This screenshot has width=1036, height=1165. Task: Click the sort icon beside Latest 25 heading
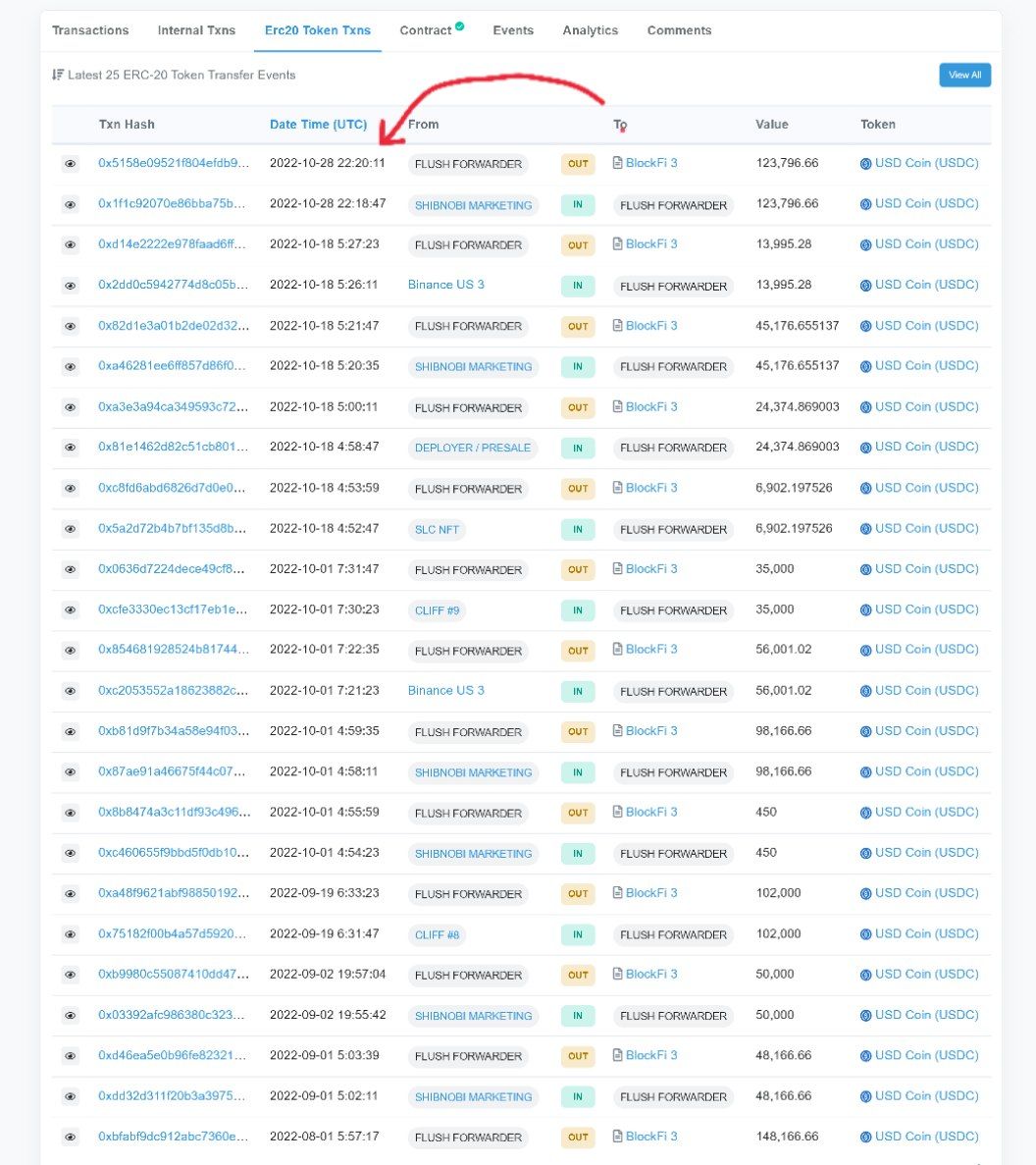click(x=58, y=75)
